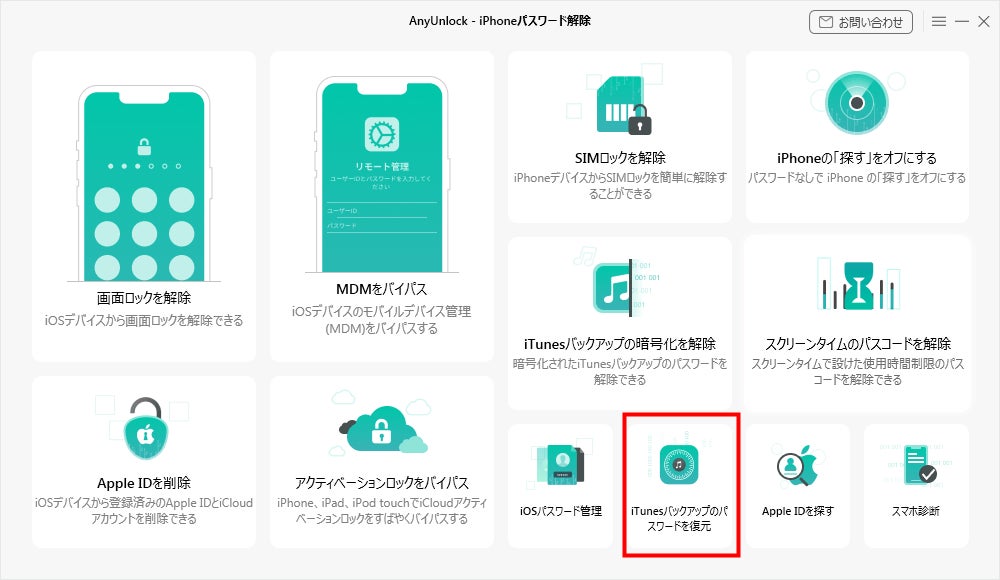Open the 画面ロックを解除 phone illustration
Screen dimensions: 1000x580
tap(144, 184)
